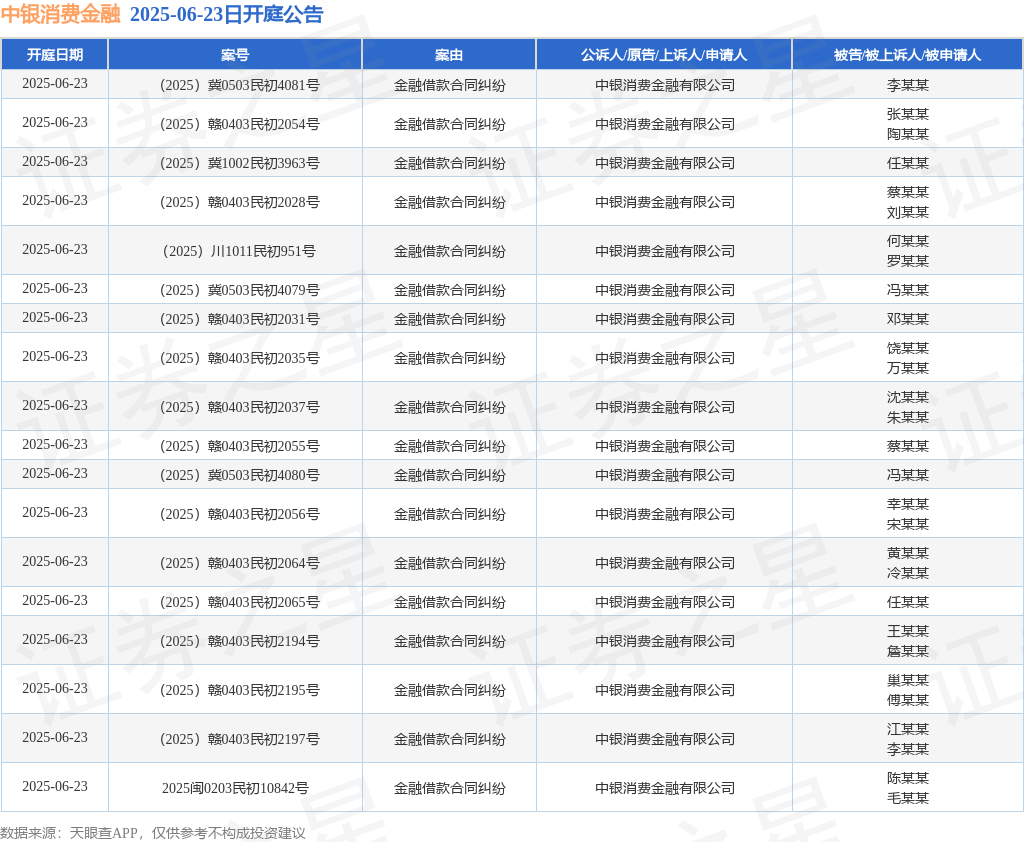Click defendant name 刘某某
Viewport: 1024px width, 842px height.
click(x=908, y=212)
